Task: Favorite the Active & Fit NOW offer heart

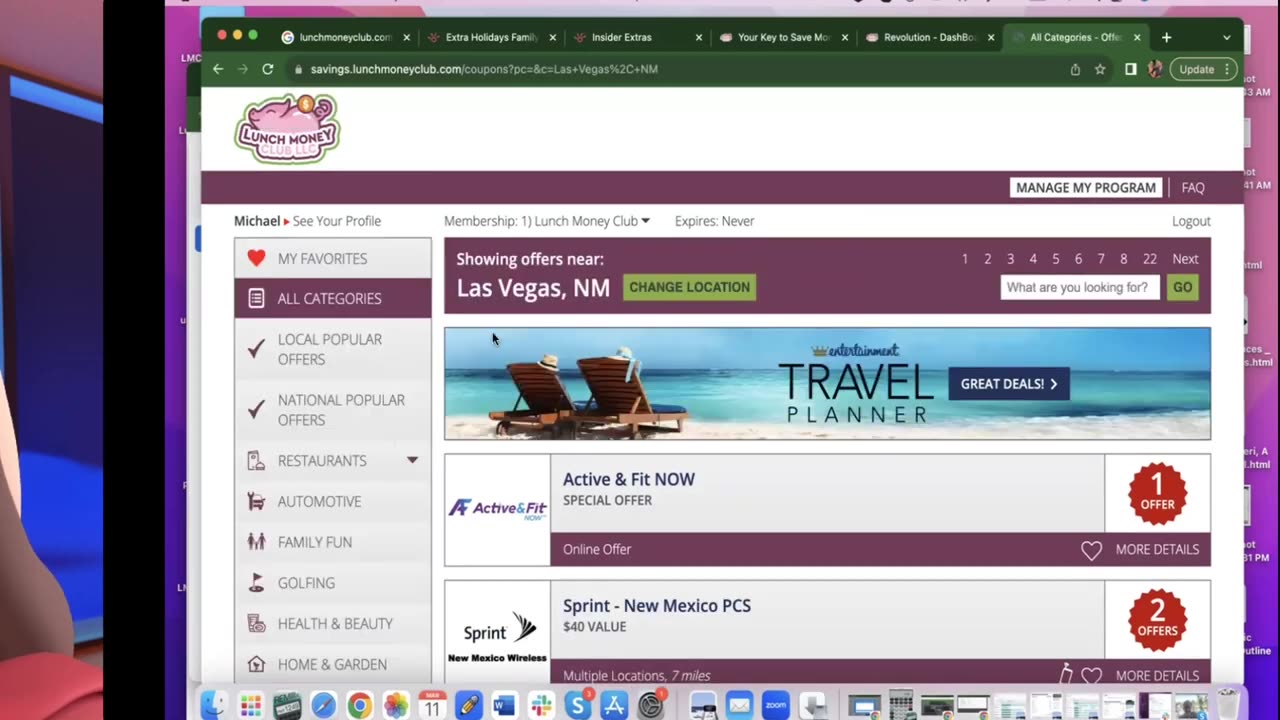Action: point(1091,550)
